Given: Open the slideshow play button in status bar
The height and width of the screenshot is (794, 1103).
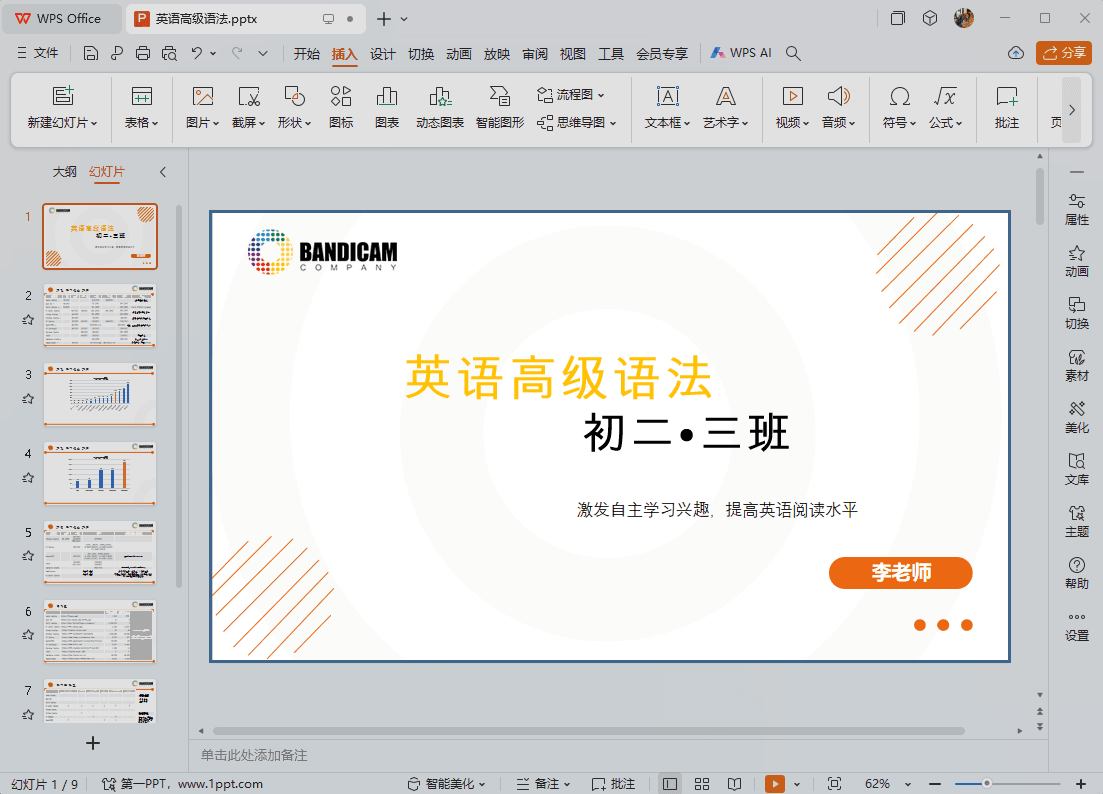Looking at the screenshot, I should coord(775,783).
